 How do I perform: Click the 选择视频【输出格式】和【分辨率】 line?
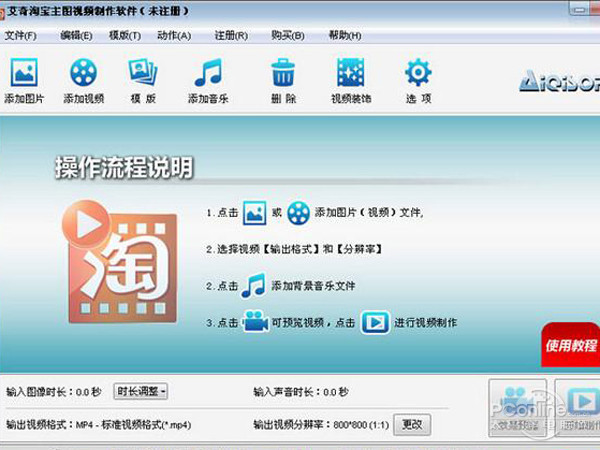point(294,249)
